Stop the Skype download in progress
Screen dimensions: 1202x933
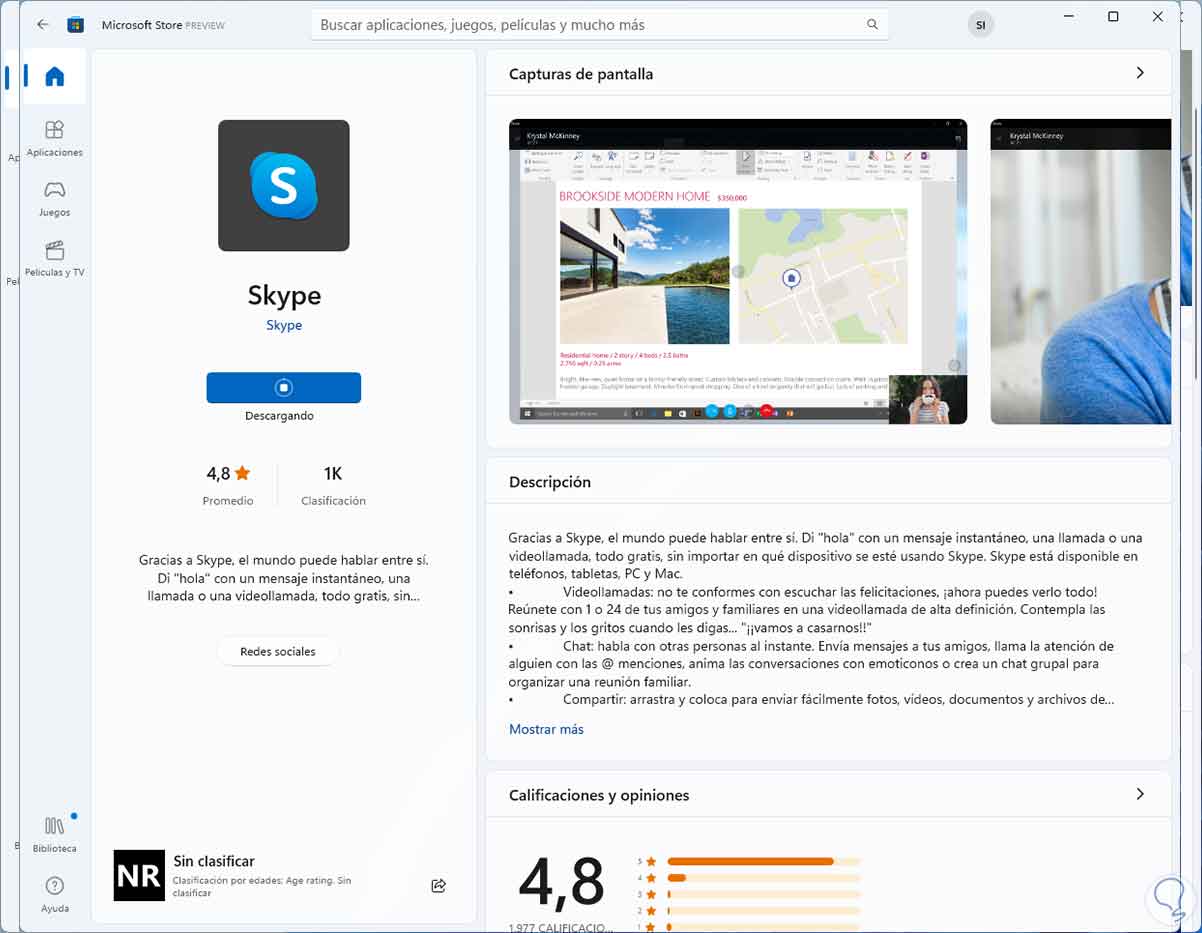(x=284, y=387)
